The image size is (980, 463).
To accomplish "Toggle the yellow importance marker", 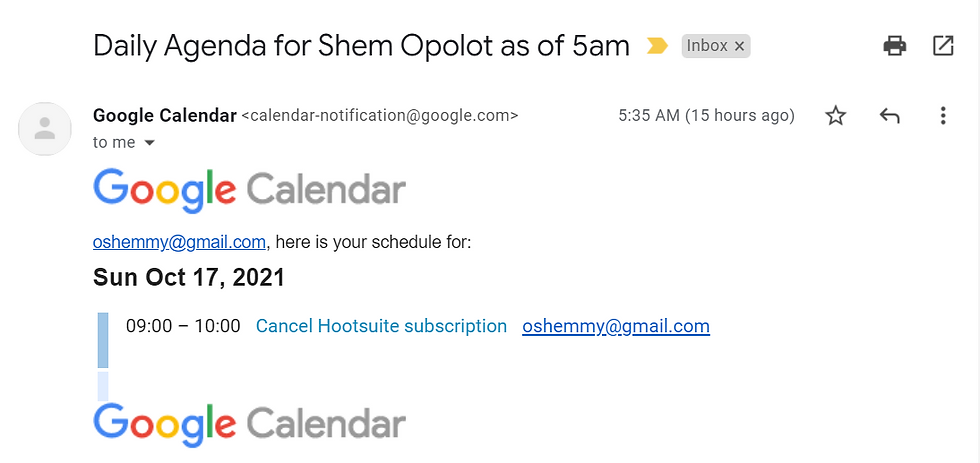I will [x=657, y=46].
